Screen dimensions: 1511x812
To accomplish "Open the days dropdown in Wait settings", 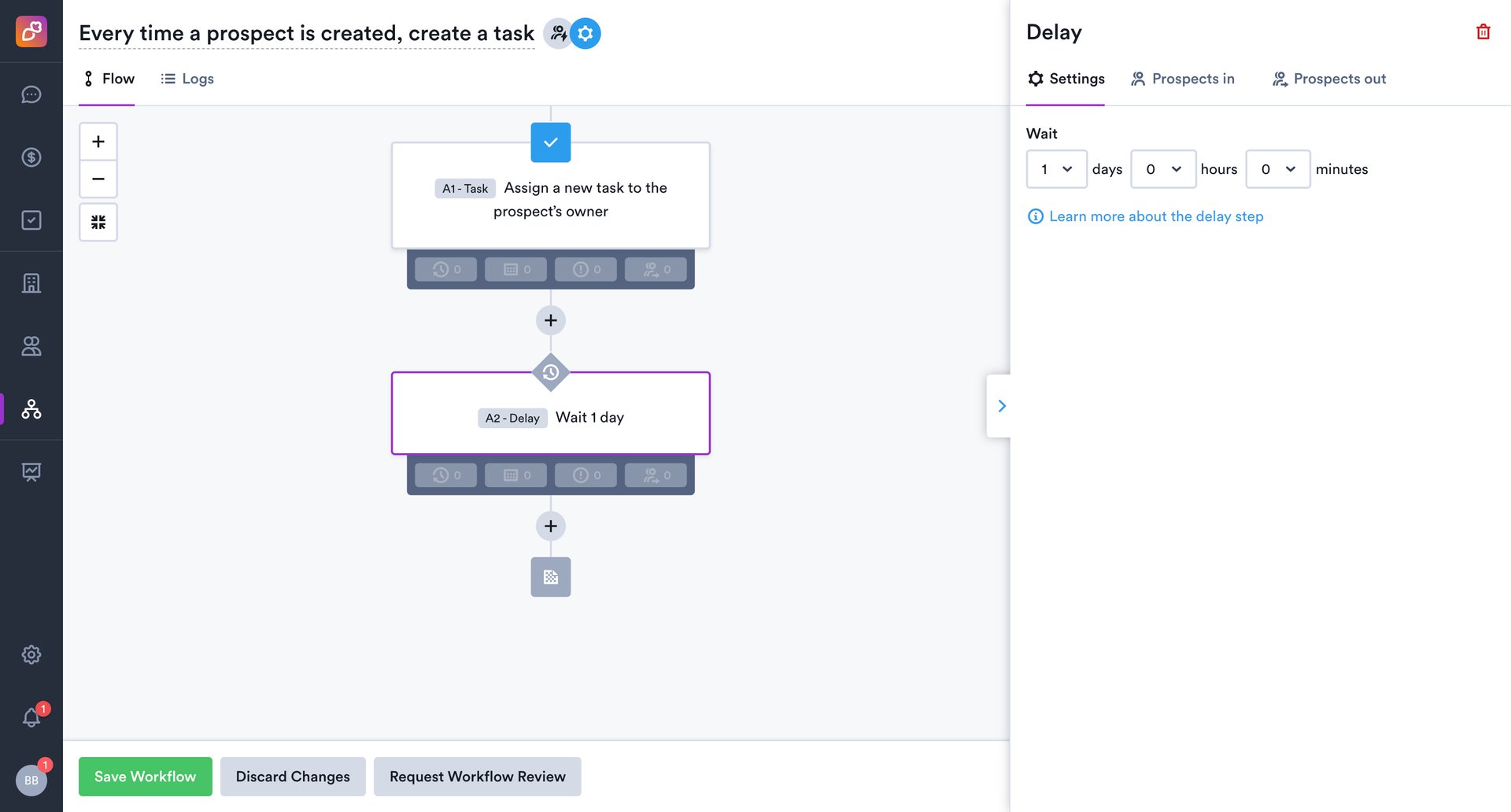I will pos(1056,168).
